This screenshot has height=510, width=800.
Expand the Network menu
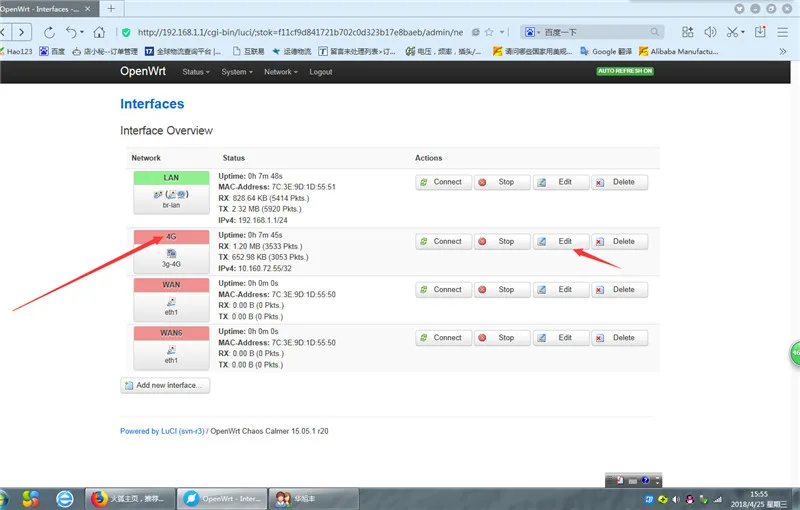(281, 72)
